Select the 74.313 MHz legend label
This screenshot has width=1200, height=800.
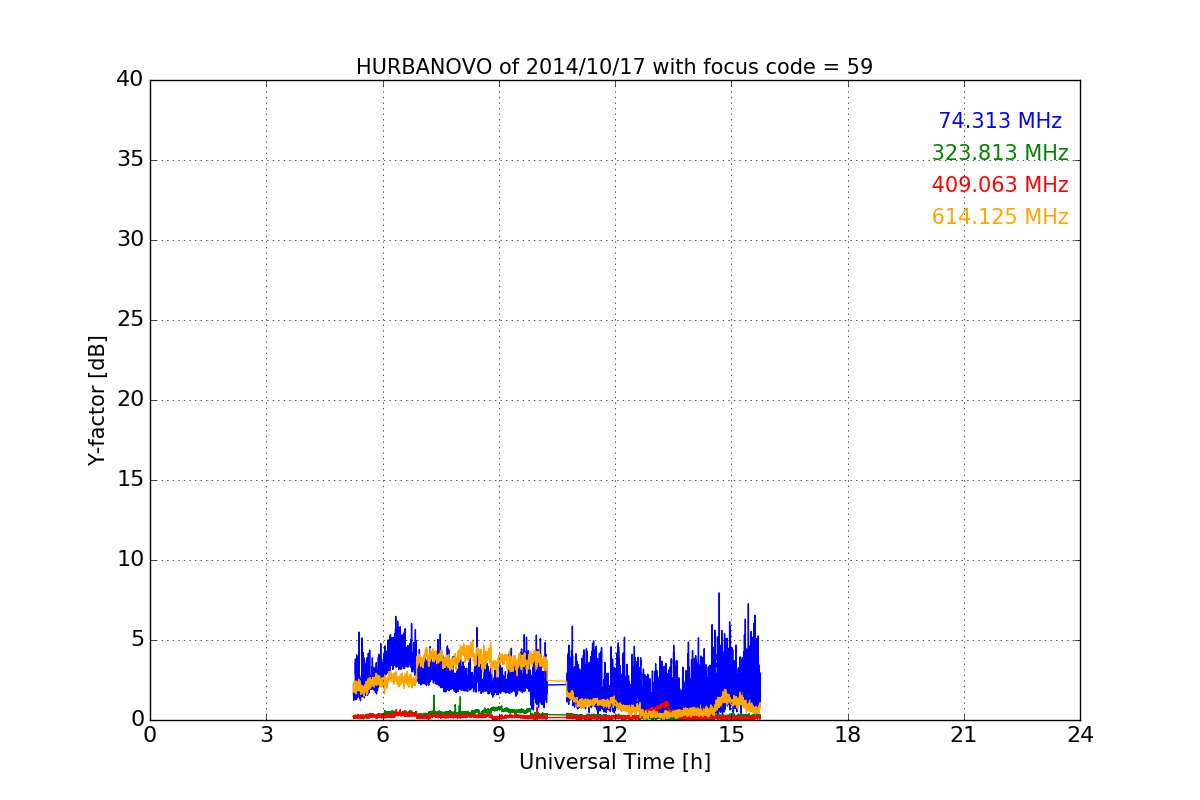(x=1000, y=121)
